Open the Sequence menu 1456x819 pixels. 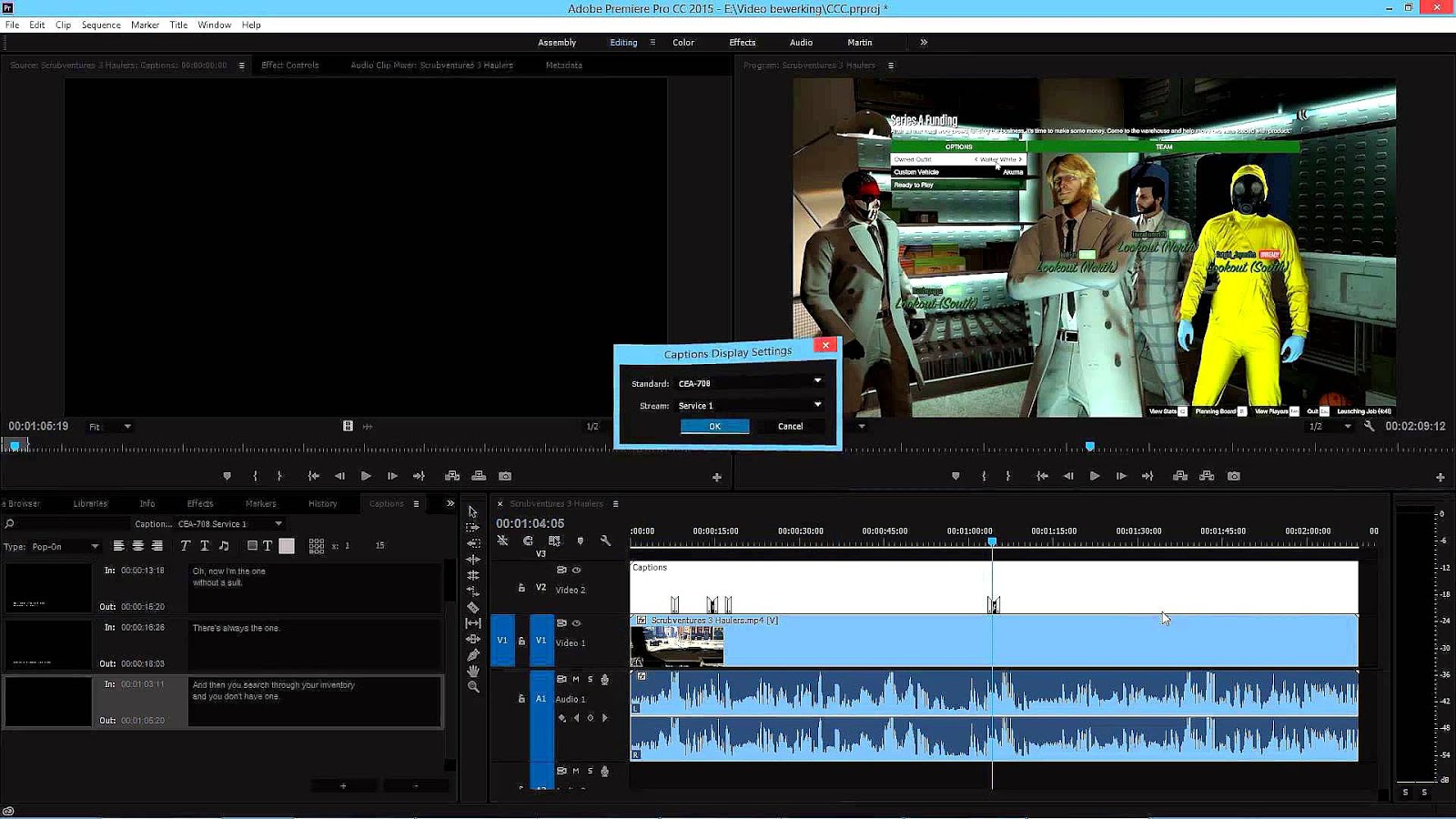(x=101, y=25)
